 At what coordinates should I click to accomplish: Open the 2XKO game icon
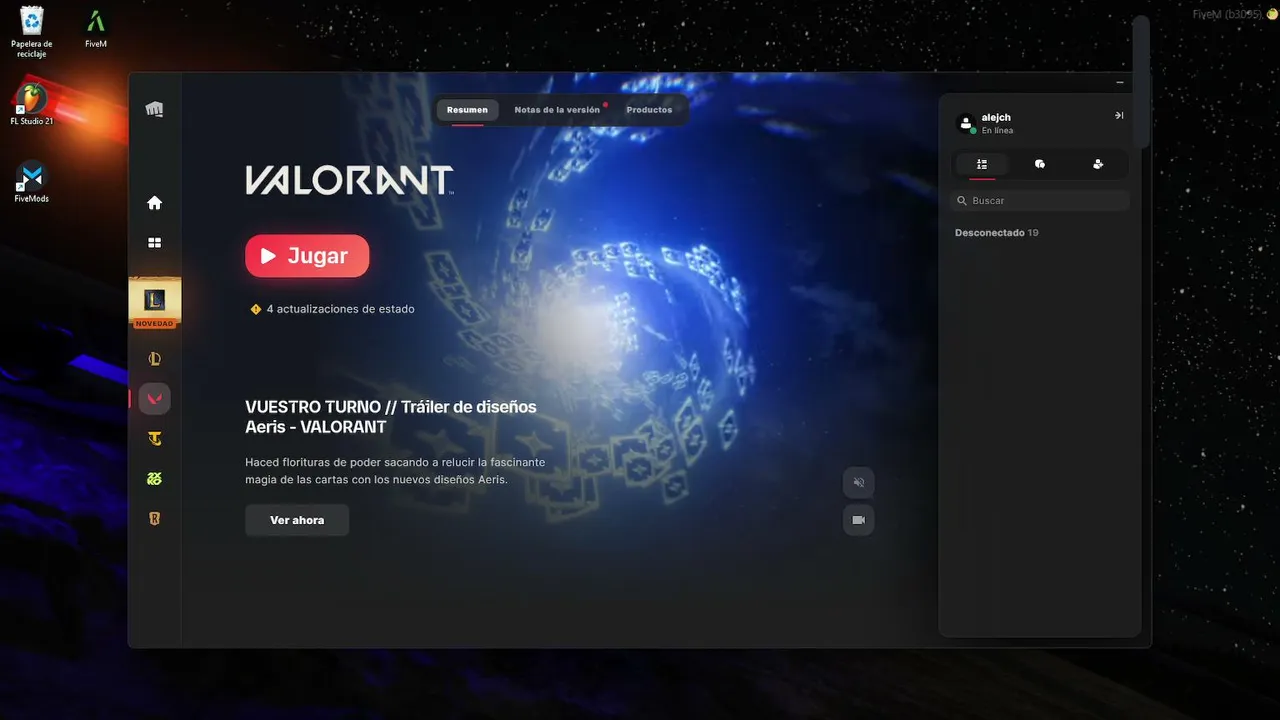click(154, 478)
